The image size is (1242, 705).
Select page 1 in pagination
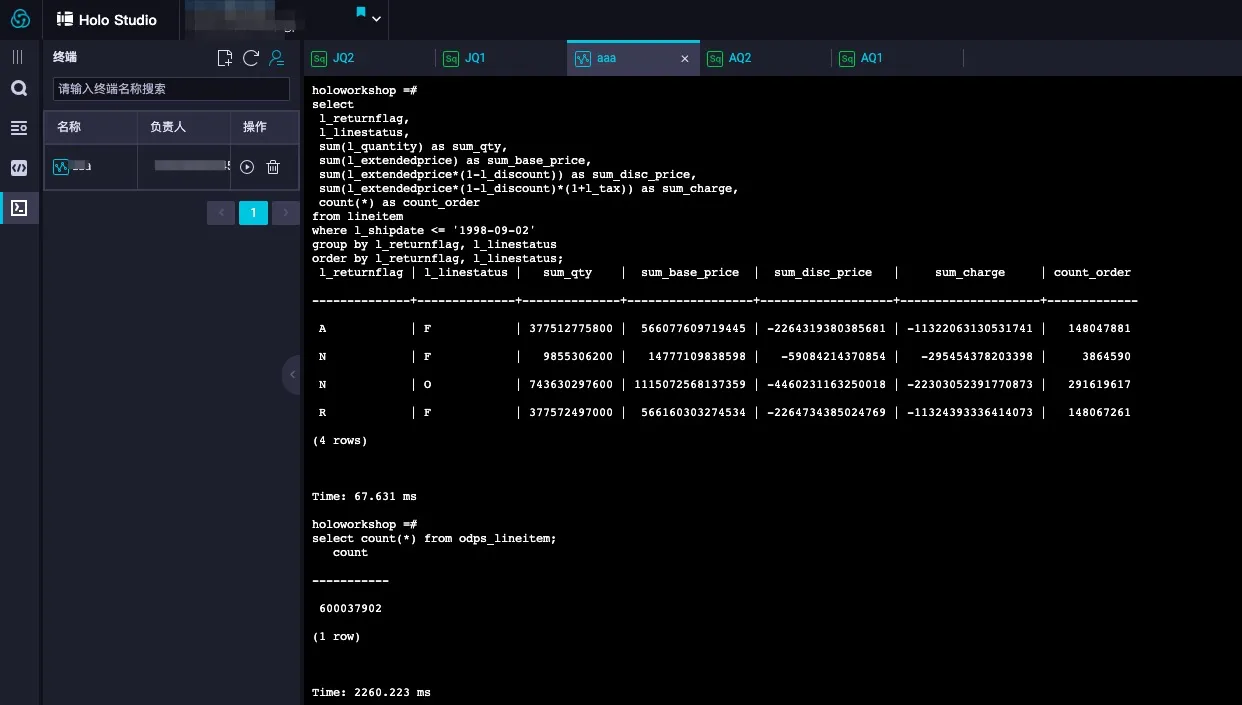coord(253,212)
